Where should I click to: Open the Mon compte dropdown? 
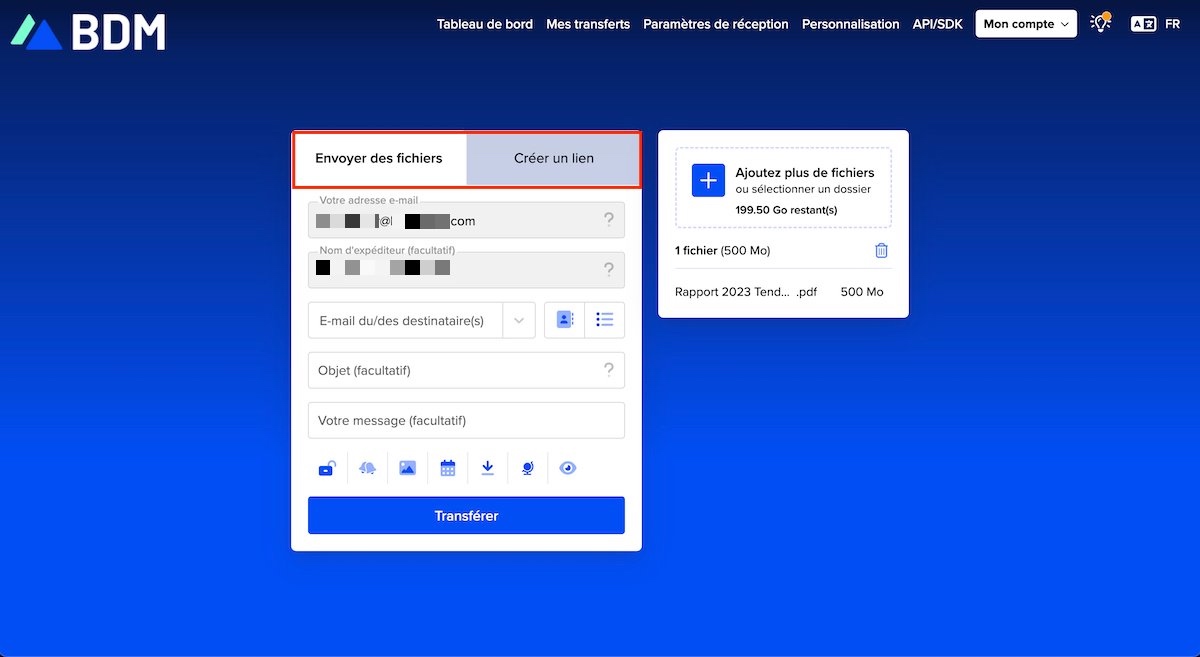click(x=1025, y=24)
